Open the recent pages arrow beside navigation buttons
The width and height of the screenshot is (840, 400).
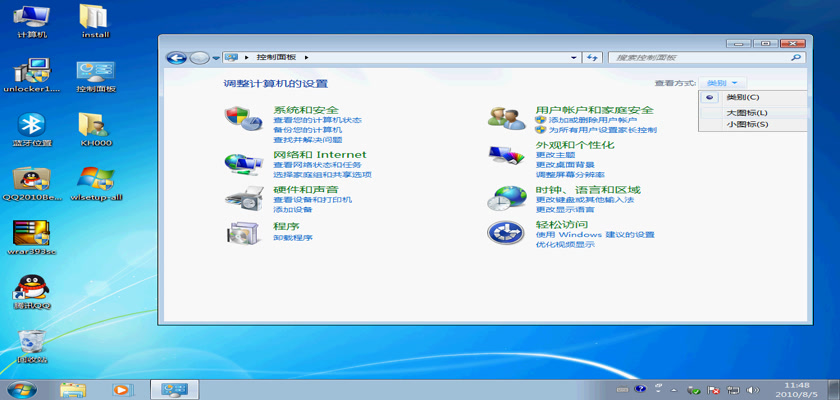(x=216, y=58)
